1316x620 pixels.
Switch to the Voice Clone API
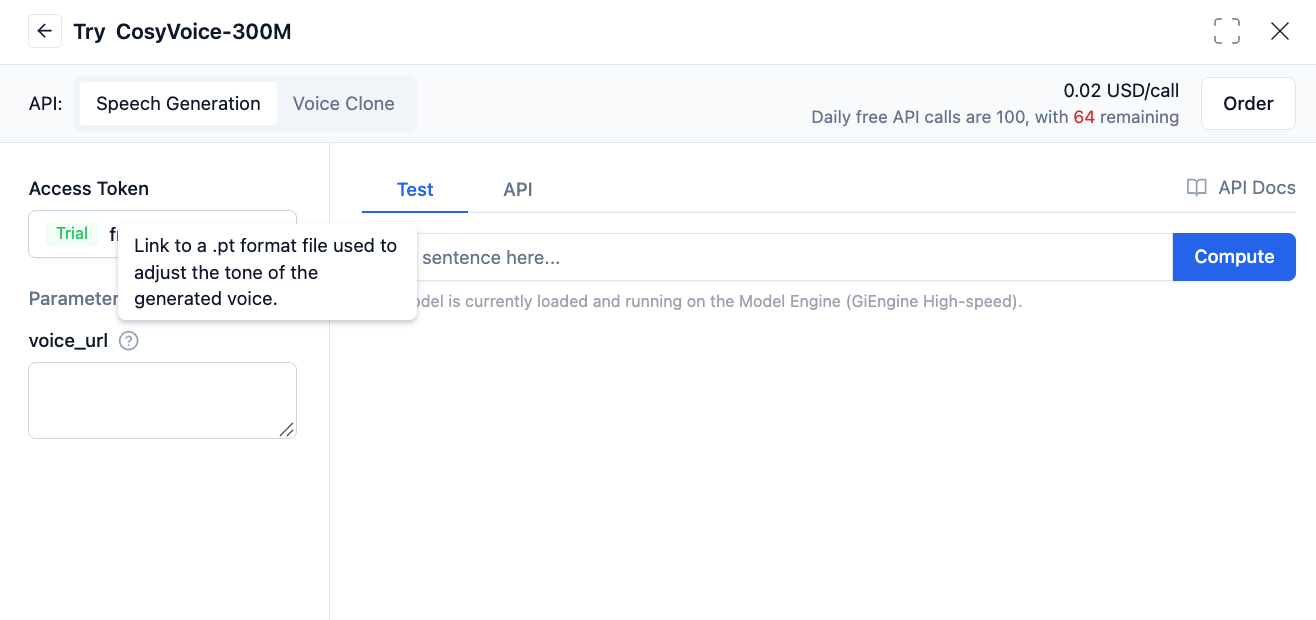tap(343, 104)
